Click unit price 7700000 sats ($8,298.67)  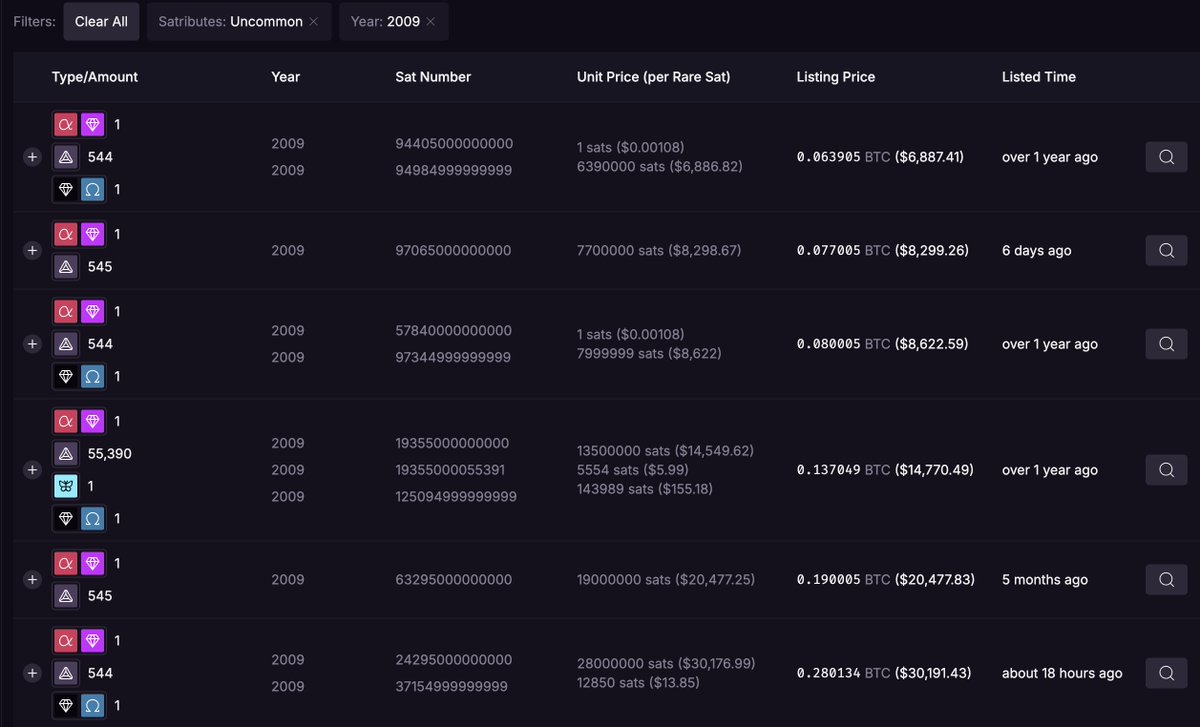(x=659, y=250)
